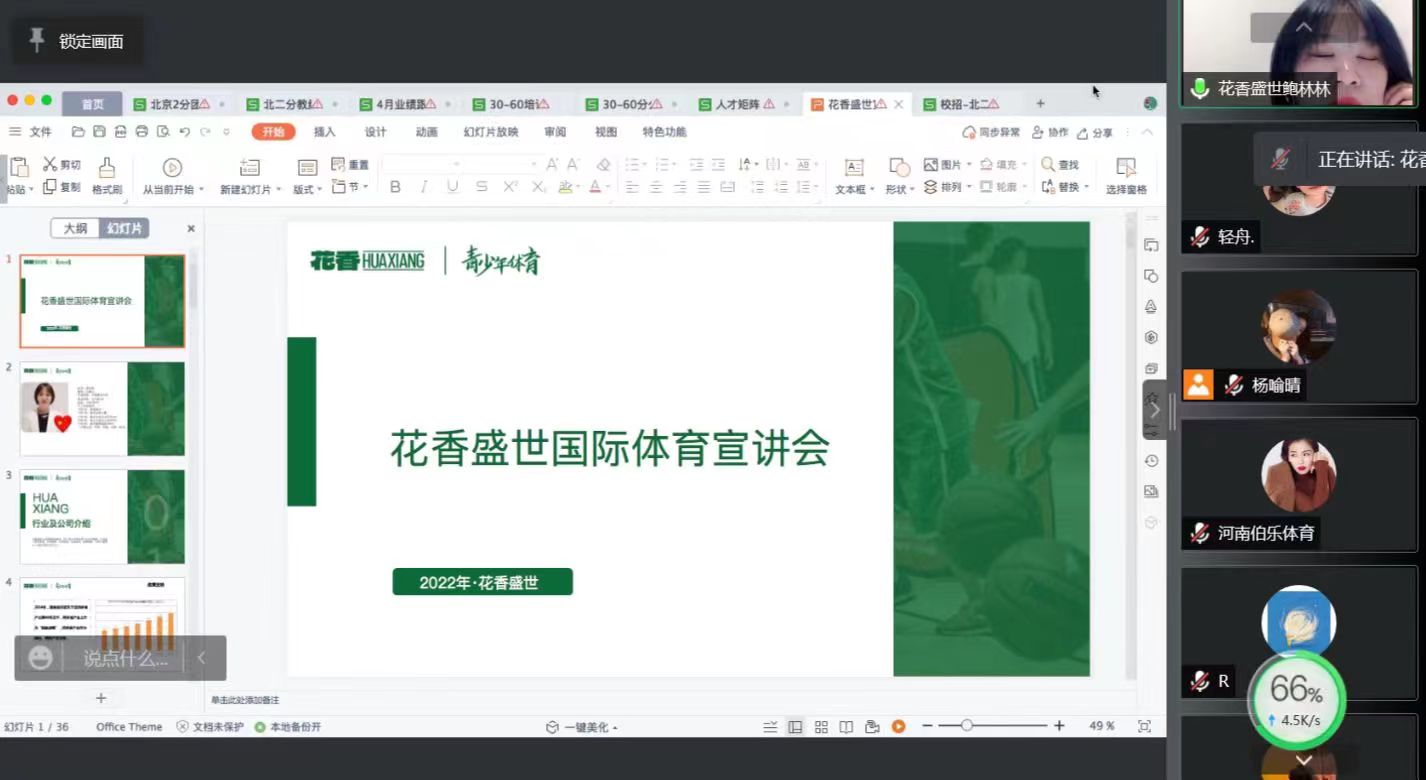Click the Text Box (文本框) icon
This screenshot has height=780, width=1426.
(x=853, y=167)
